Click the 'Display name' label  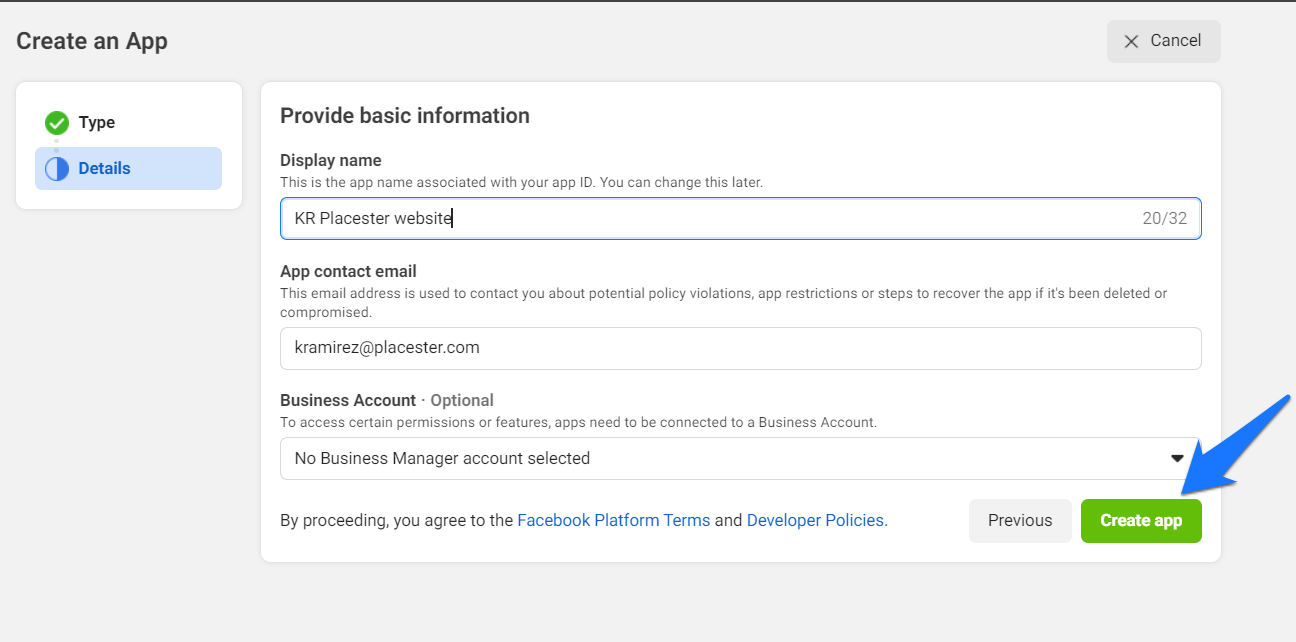coord(331,160)
